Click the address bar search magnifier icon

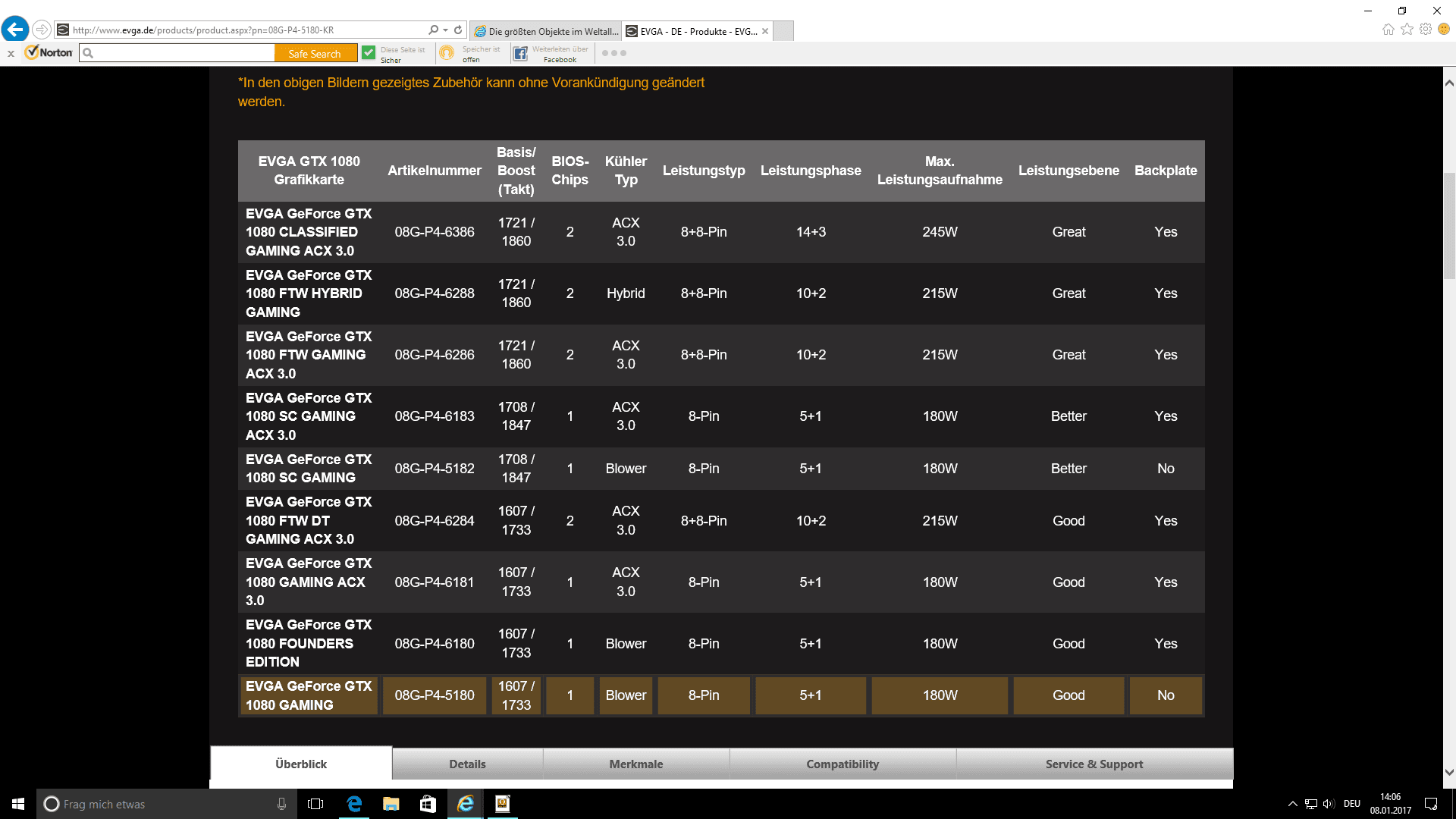click(433, 30)
